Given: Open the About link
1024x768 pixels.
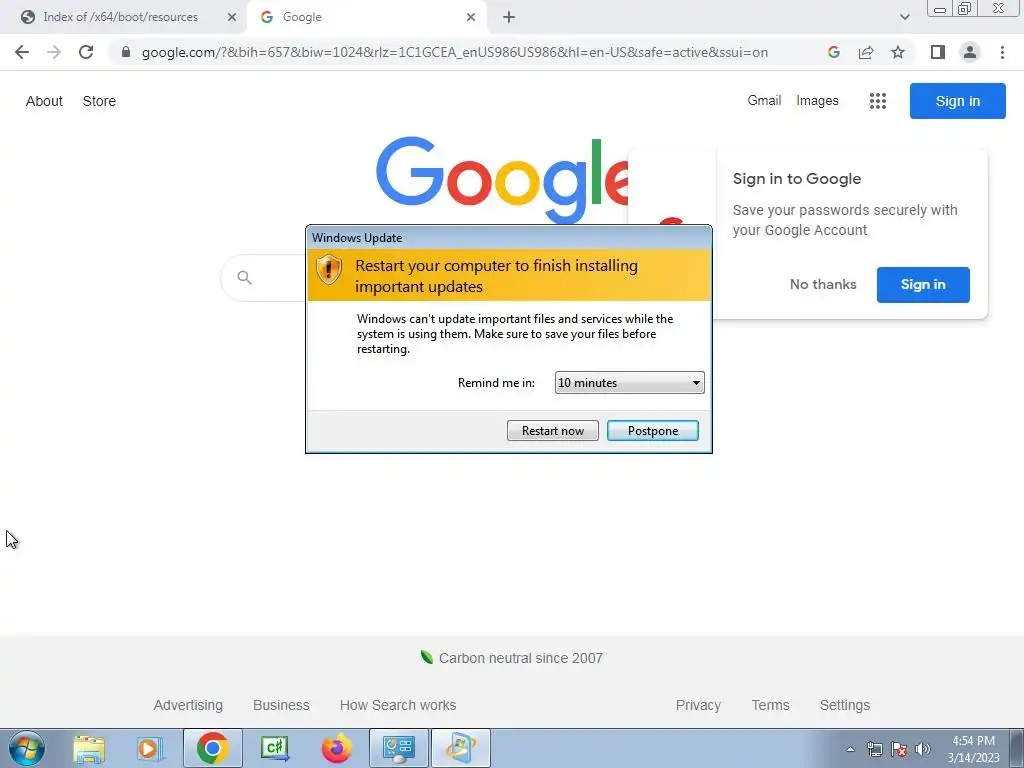Looking at the screenshot, I should (44, 101).
